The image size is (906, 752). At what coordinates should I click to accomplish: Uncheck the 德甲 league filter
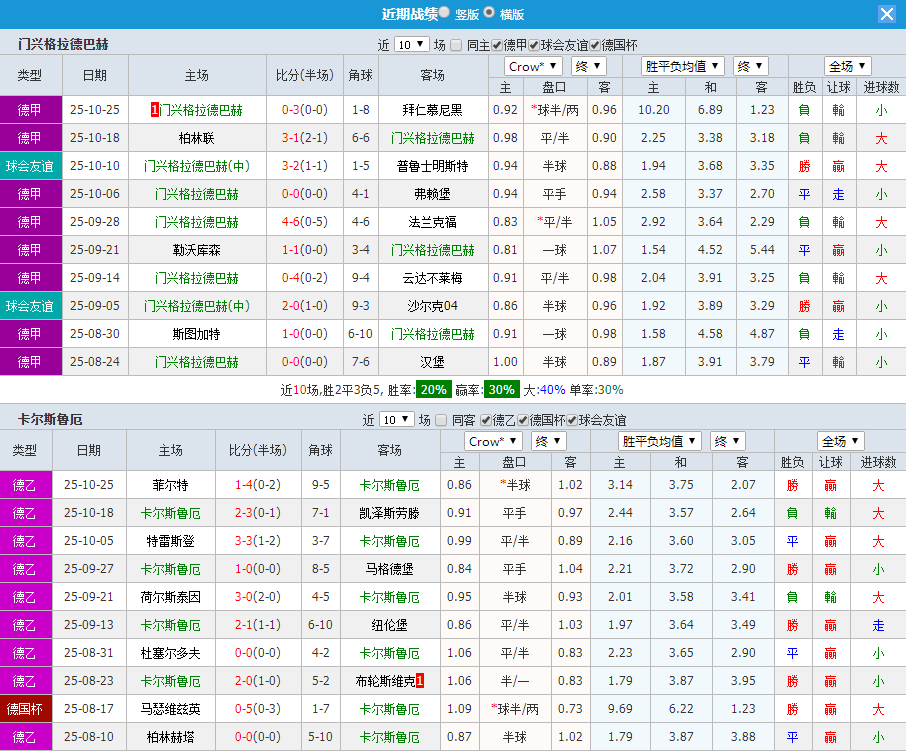tap(495, 44)
